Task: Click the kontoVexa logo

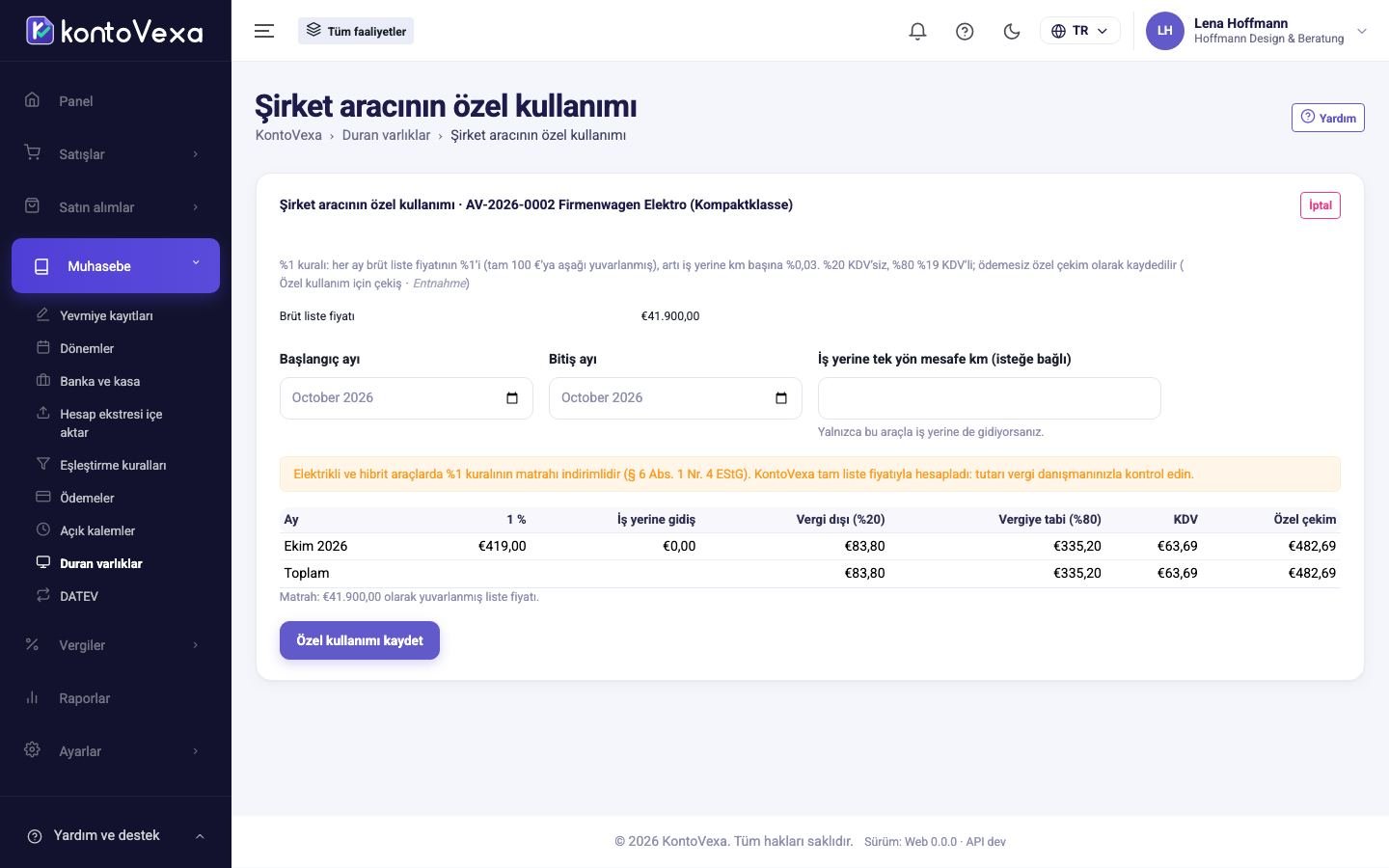Action: pyautogui.click(x=115, y=31)
